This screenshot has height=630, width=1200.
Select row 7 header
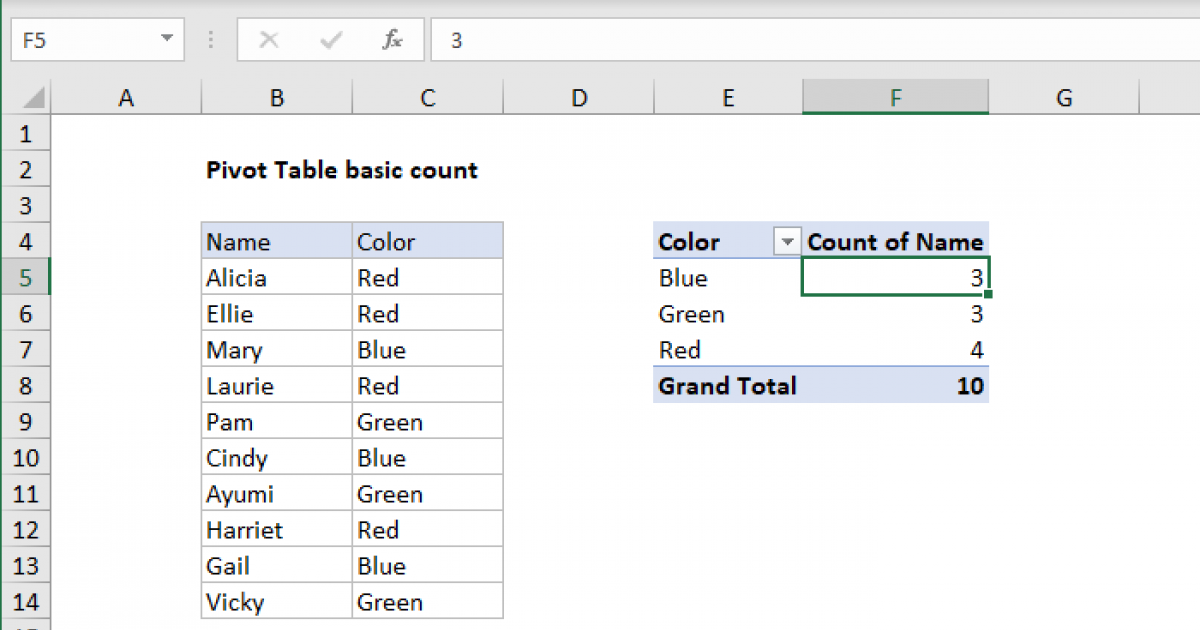(x=25, y=350)
